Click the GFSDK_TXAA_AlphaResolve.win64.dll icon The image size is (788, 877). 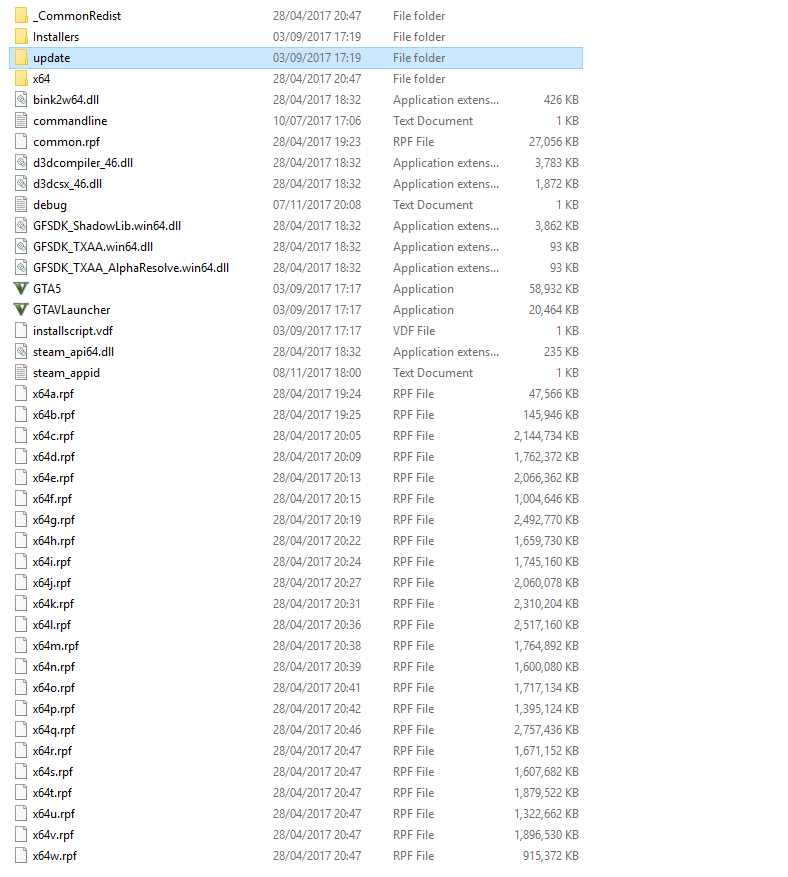21,268
